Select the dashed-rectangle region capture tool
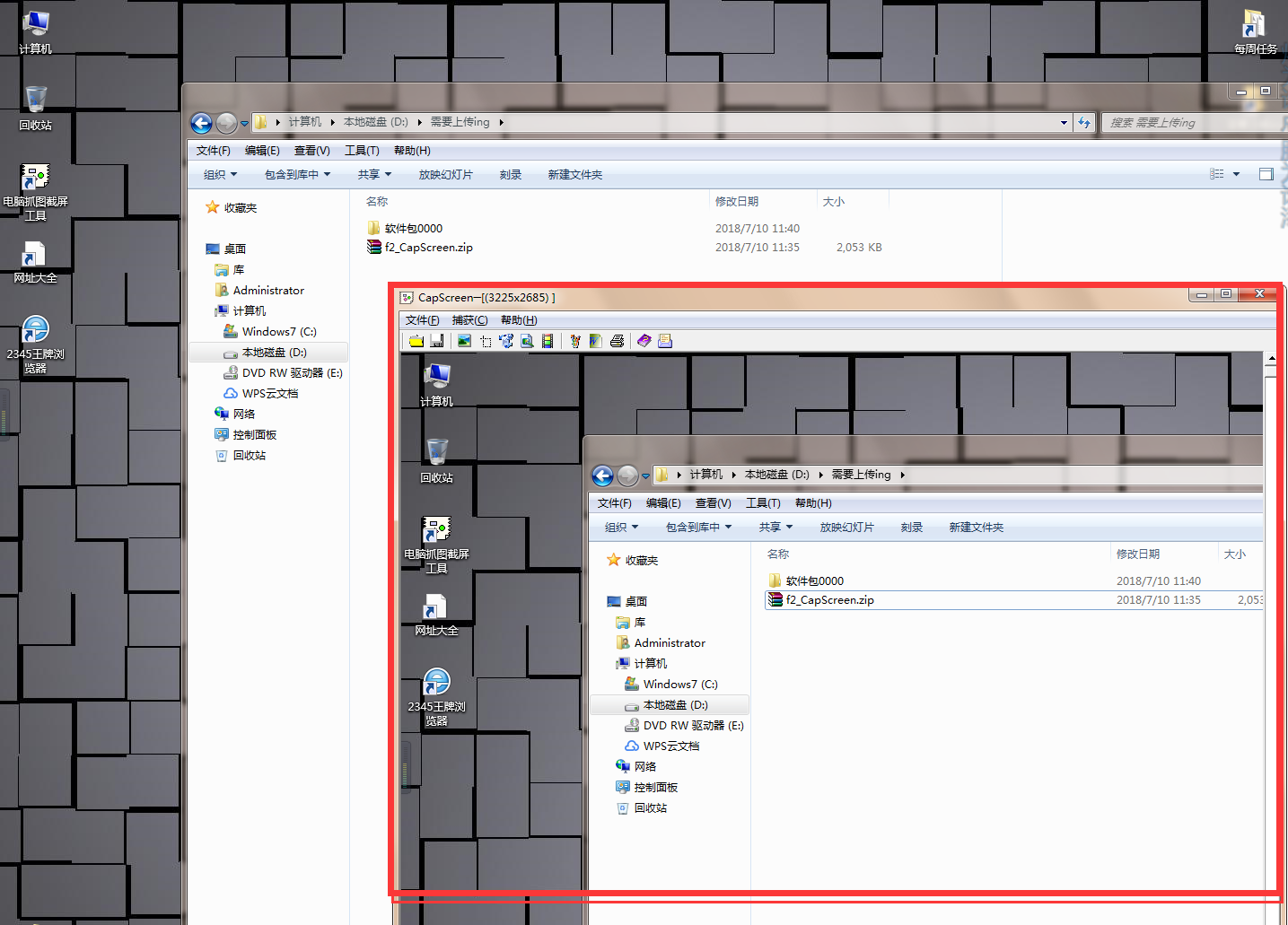This screenshot has height=925, width=1288. 486,341
